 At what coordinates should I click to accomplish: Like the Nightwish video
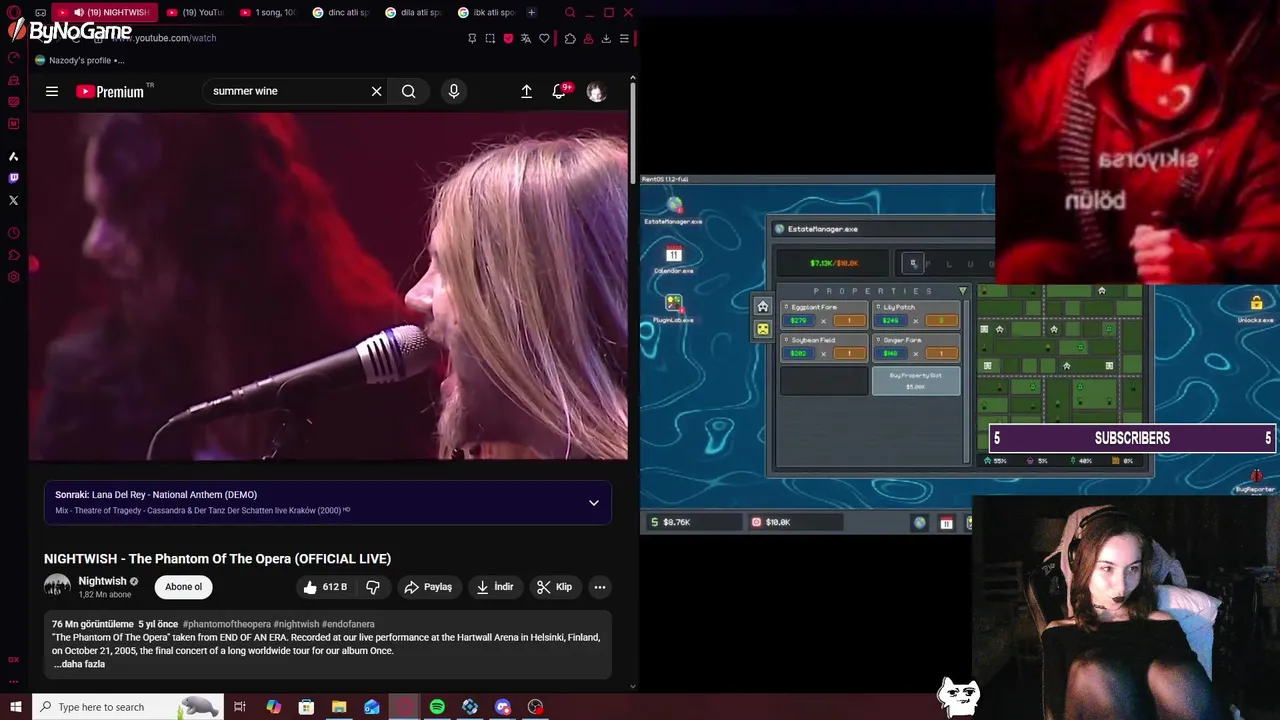pyautogui.click(x=326, y=587)
